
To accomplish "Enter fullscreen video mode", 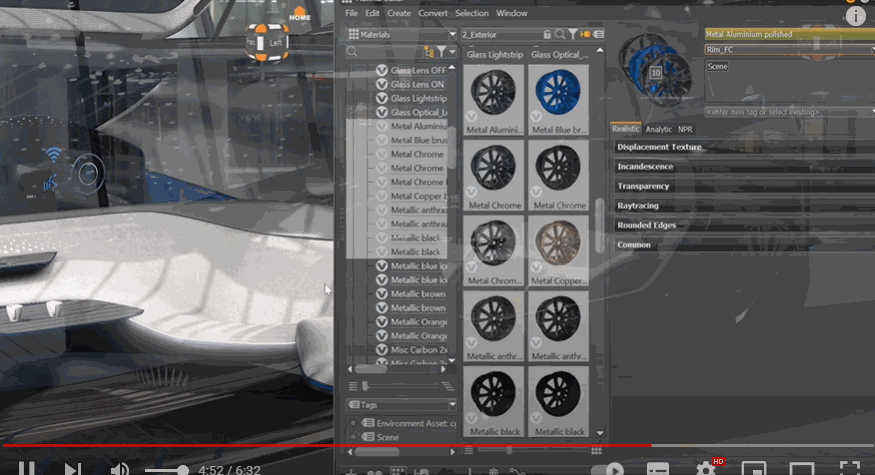I will (x=848, y=468).
